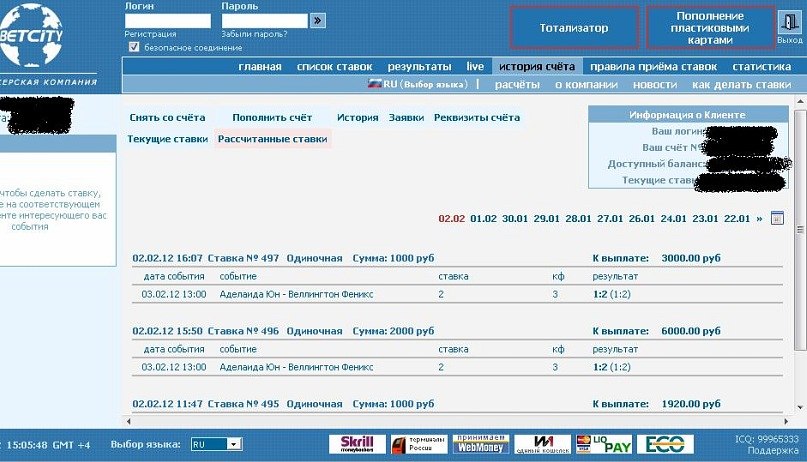This screenshot has width=807, height=462.
Task: Click the Ставка № 496 heading
Action: point(243,331)
